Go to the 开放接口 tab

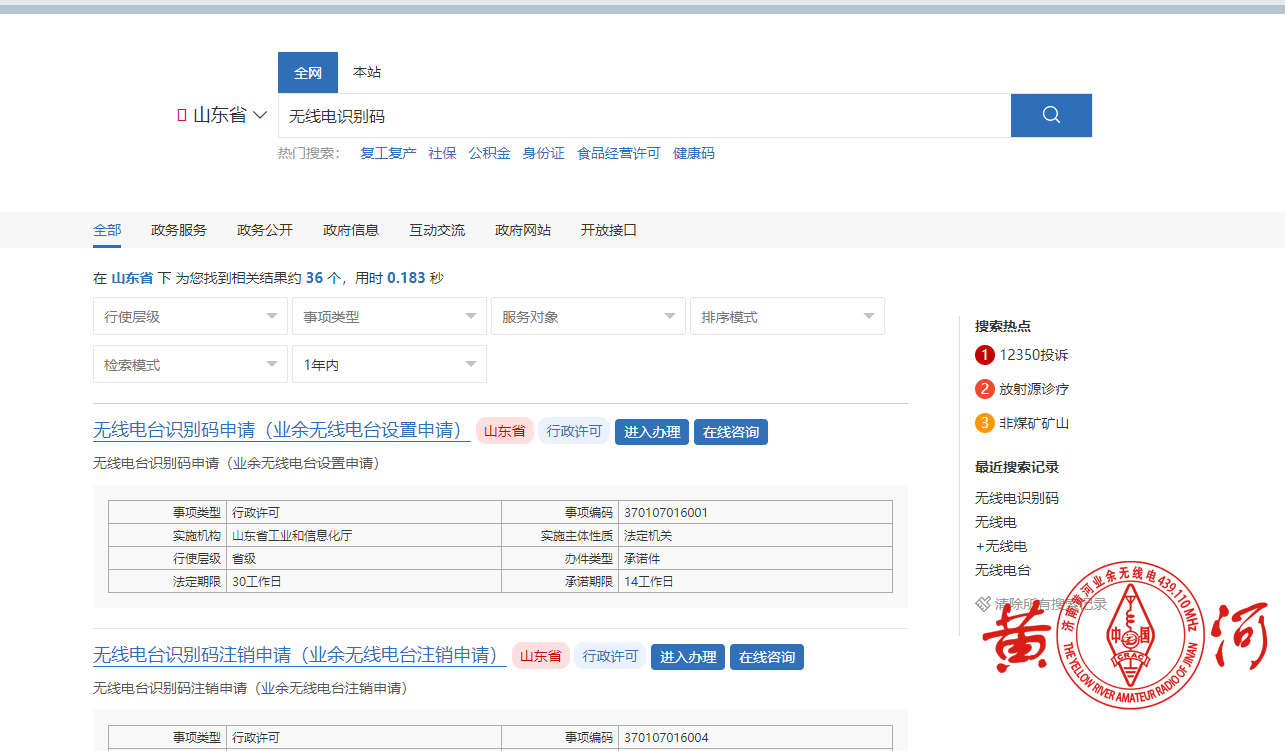click(x=609, y=230)
